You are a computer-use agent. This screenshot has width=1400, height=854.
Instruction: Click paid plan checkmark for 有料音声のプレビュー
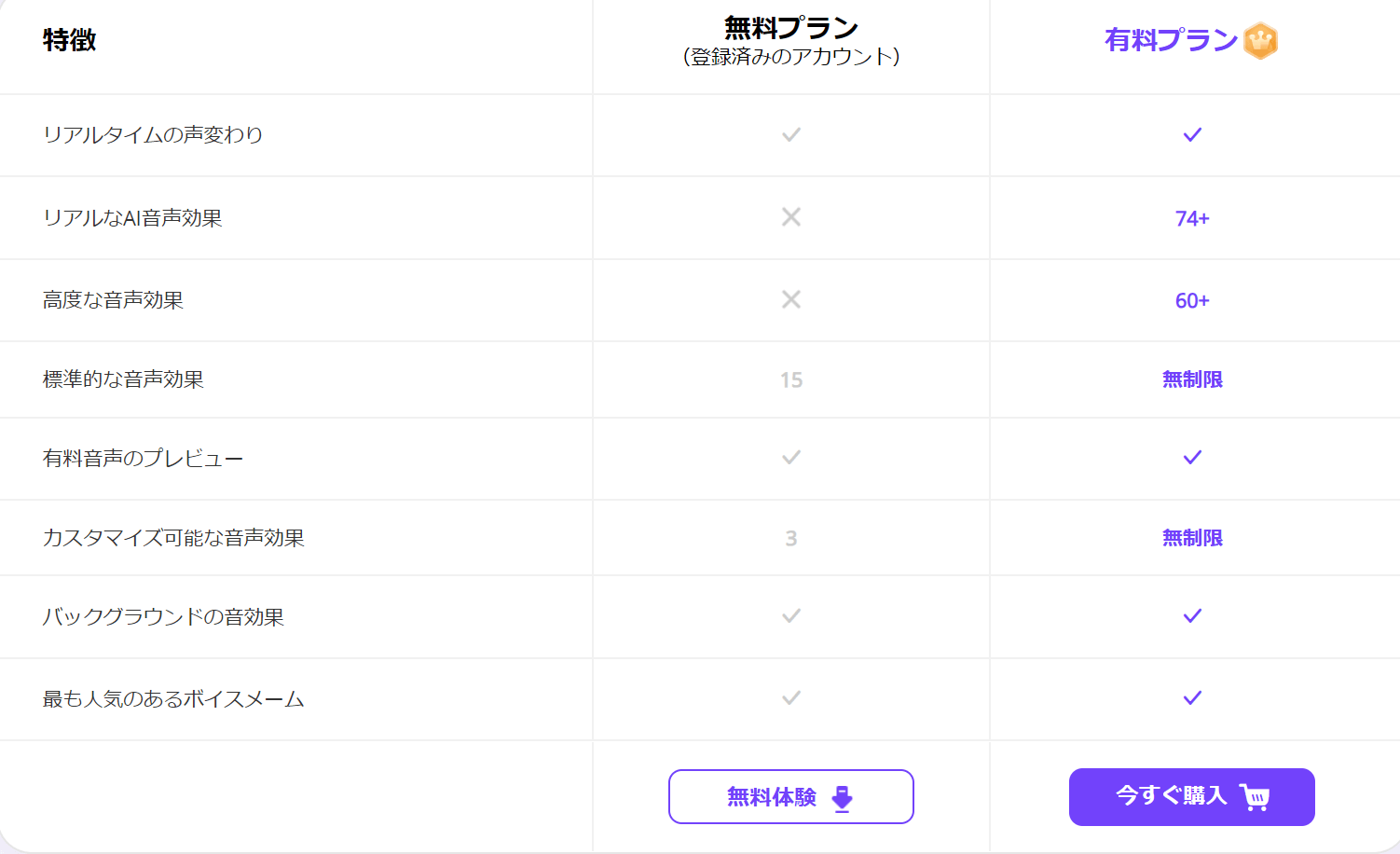[1192, 458]
